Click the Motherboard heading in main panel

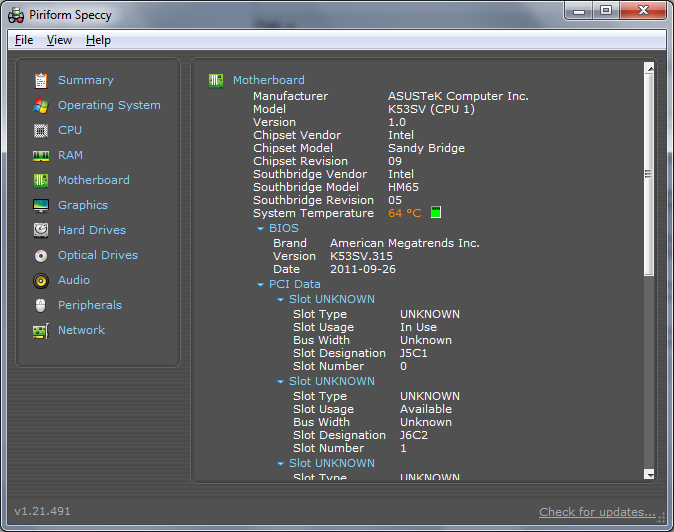point(269,80)
